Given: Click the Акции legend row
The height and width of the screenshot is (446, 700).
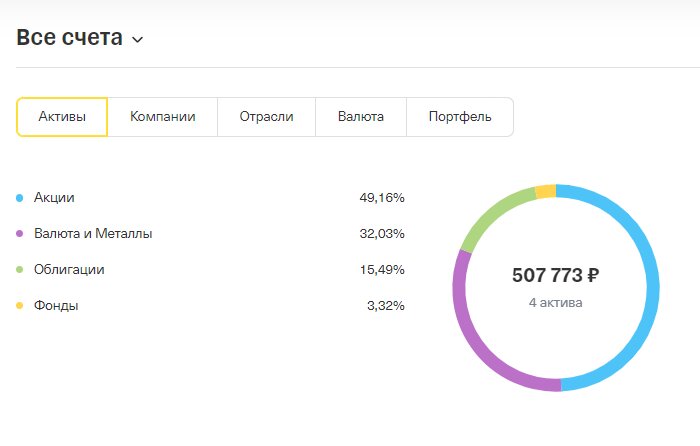Looking at the screenshot, I should pyautogui.click(x=210, y=197).
